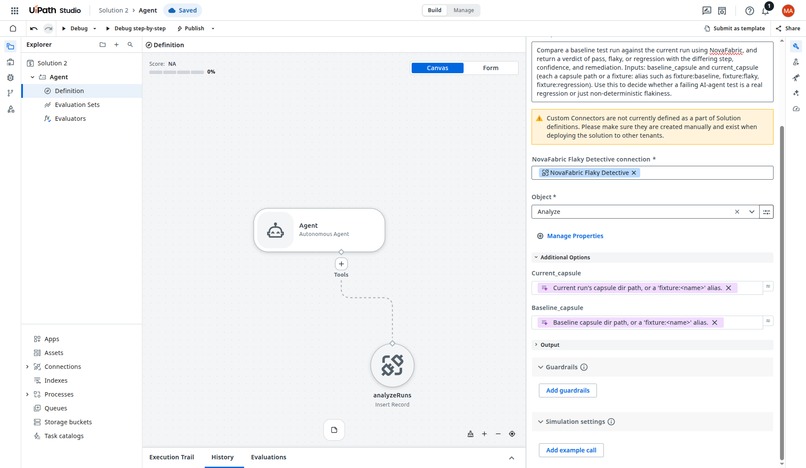This screenshot has width=806, height=468.
Task: Open the feedback chat icon in header
Action: 707,10
